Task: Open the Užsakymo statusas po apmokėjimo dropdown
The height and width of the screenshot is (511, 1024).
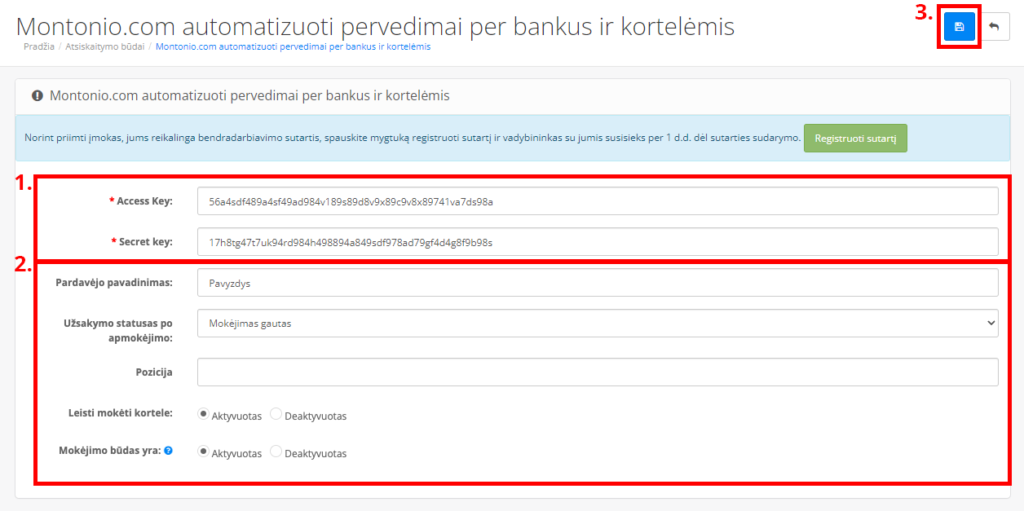Action: (598, 323)
